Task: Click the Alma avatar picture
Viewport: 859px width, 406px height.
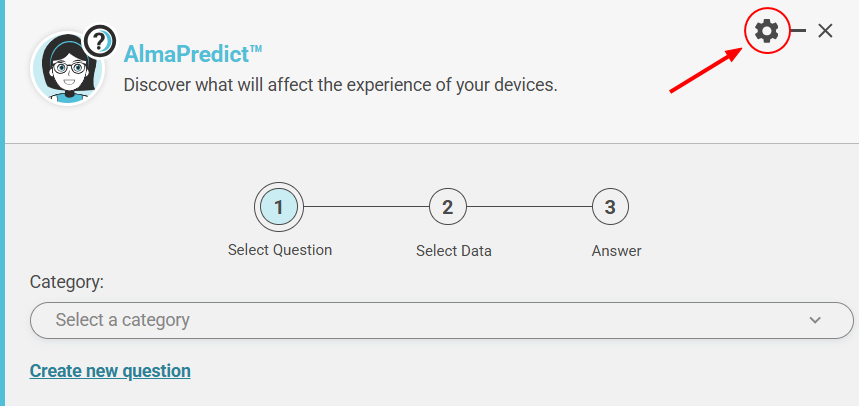Action: click(66, 69)
